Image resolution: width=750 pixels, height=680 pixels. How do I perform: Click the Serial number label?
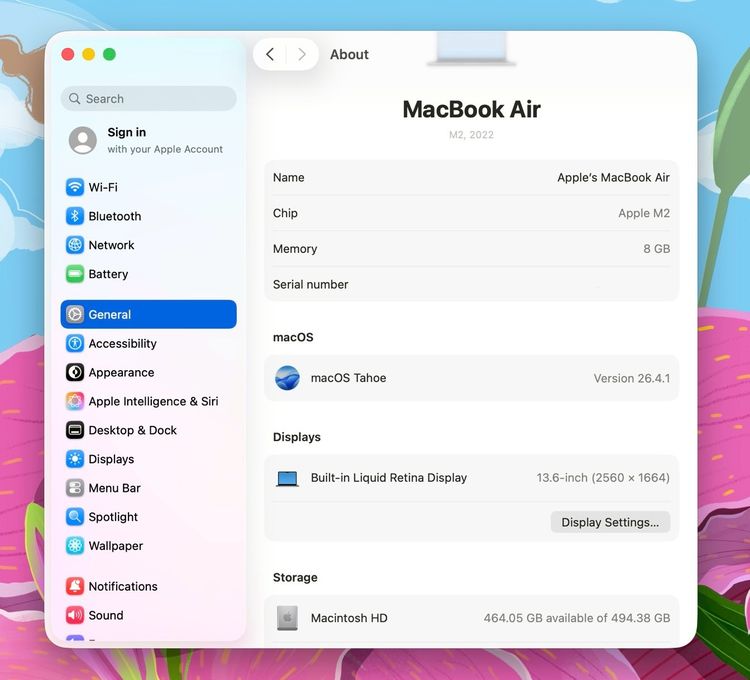pos(310,285)
